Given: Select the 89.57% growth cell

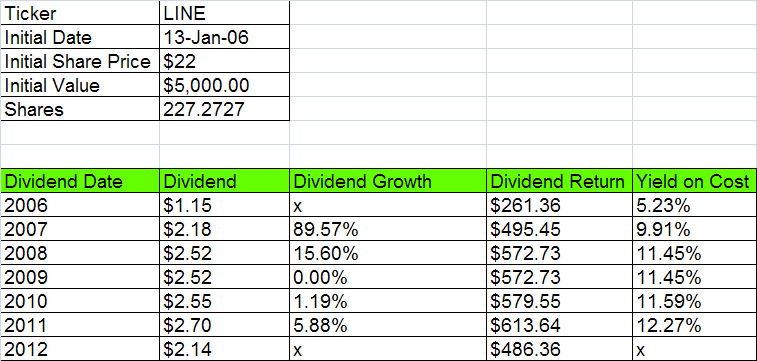Looking at the screenshot, I should (x=388, y=229).
